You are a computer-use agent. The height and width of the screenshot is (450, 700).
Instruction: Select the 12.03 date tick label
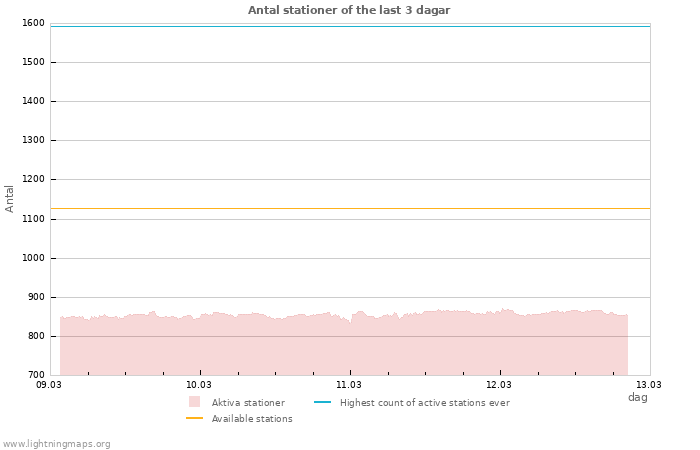pos(499,384)
